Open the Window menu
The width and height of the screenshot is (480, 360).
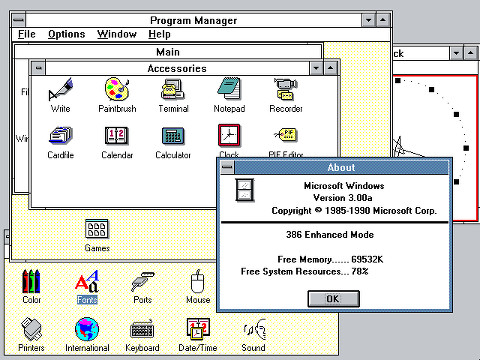click(x=117, y=34)
